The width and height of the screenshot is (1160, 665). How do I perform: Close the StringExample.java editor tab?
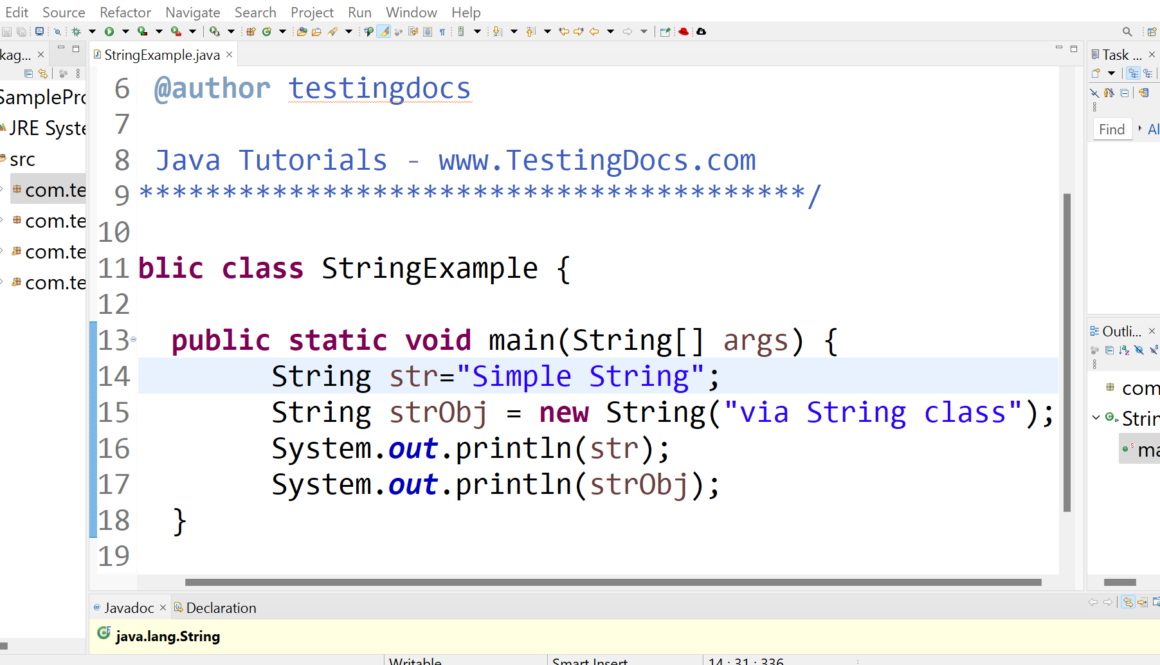229,55
